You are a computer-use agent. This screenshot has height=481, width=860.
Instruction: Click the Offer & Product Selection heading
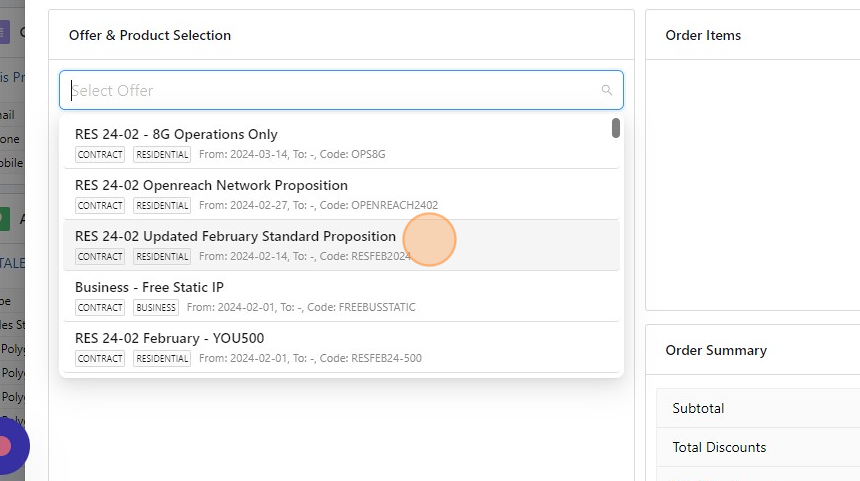[150, 35]
